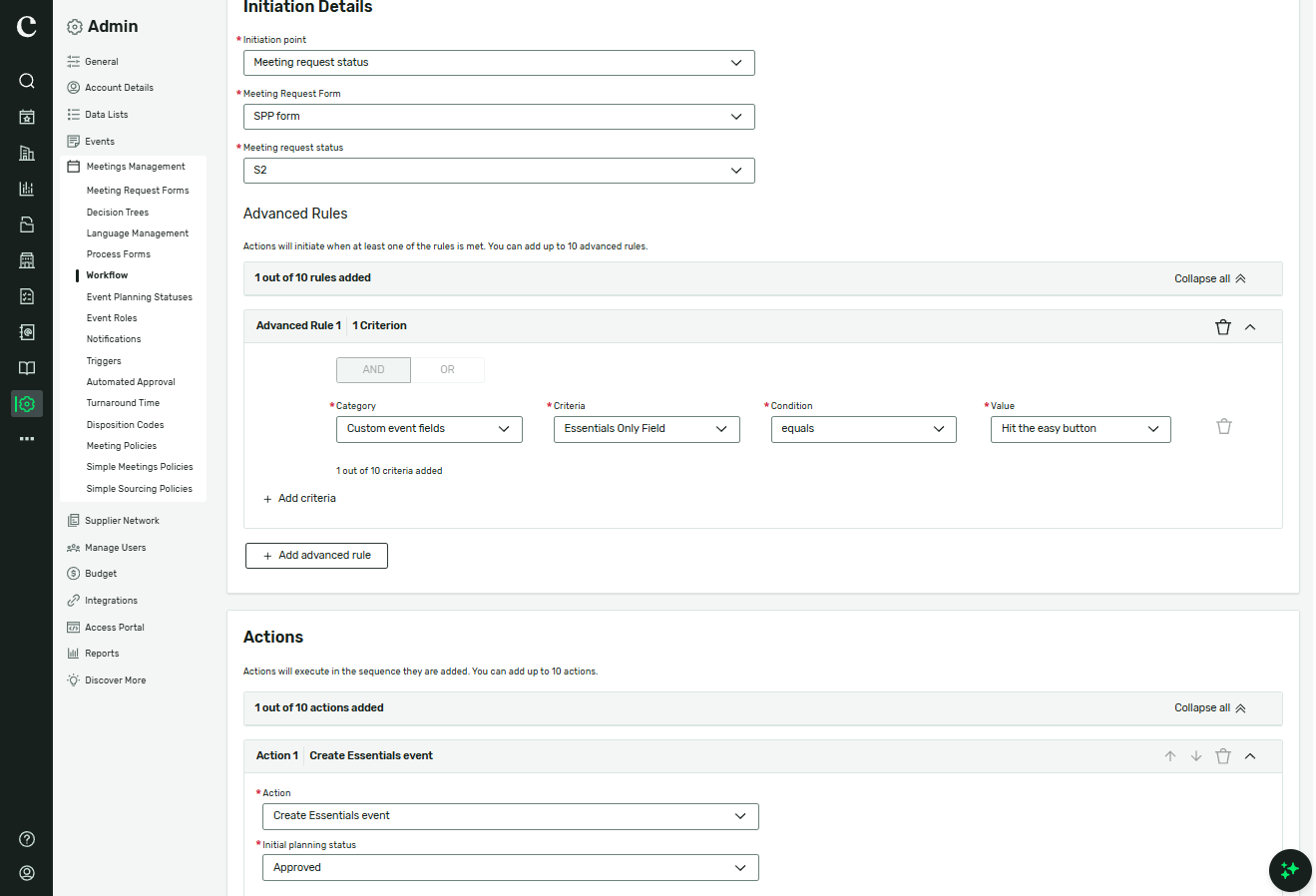The height and width of the screenshot is (896, 1316).
Task: Open Automated Approval page
Action: coord(131,382)
